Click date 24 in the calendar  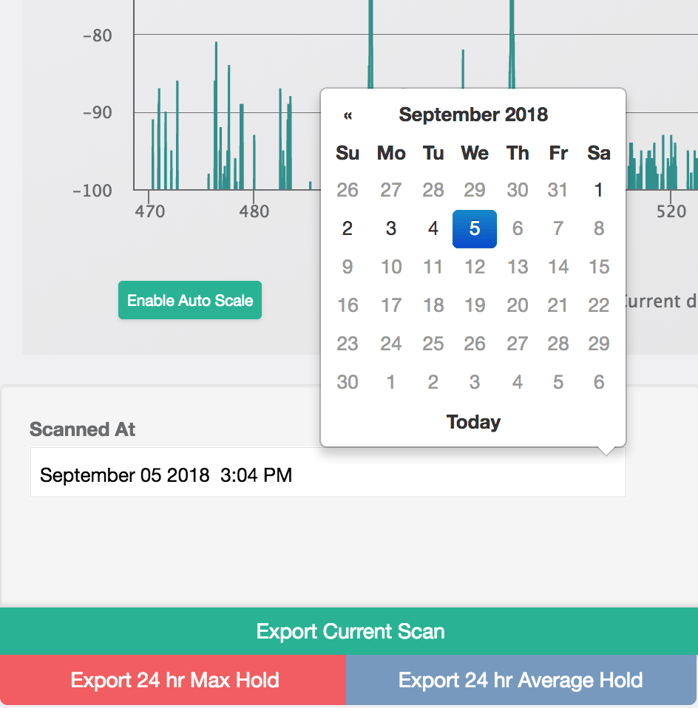(391, 344)
